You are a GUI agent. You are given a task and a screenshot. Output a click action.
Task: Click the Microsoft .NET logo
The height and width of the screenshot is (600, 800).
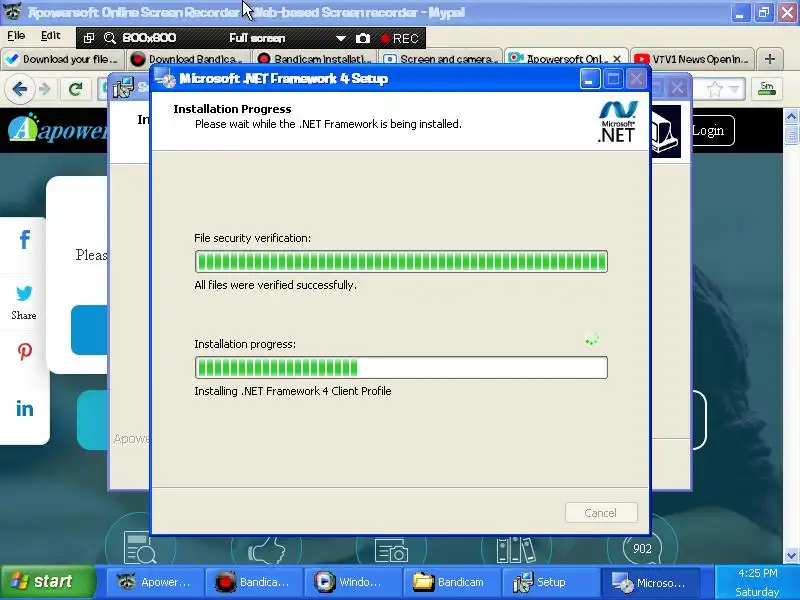click(617, 121)
